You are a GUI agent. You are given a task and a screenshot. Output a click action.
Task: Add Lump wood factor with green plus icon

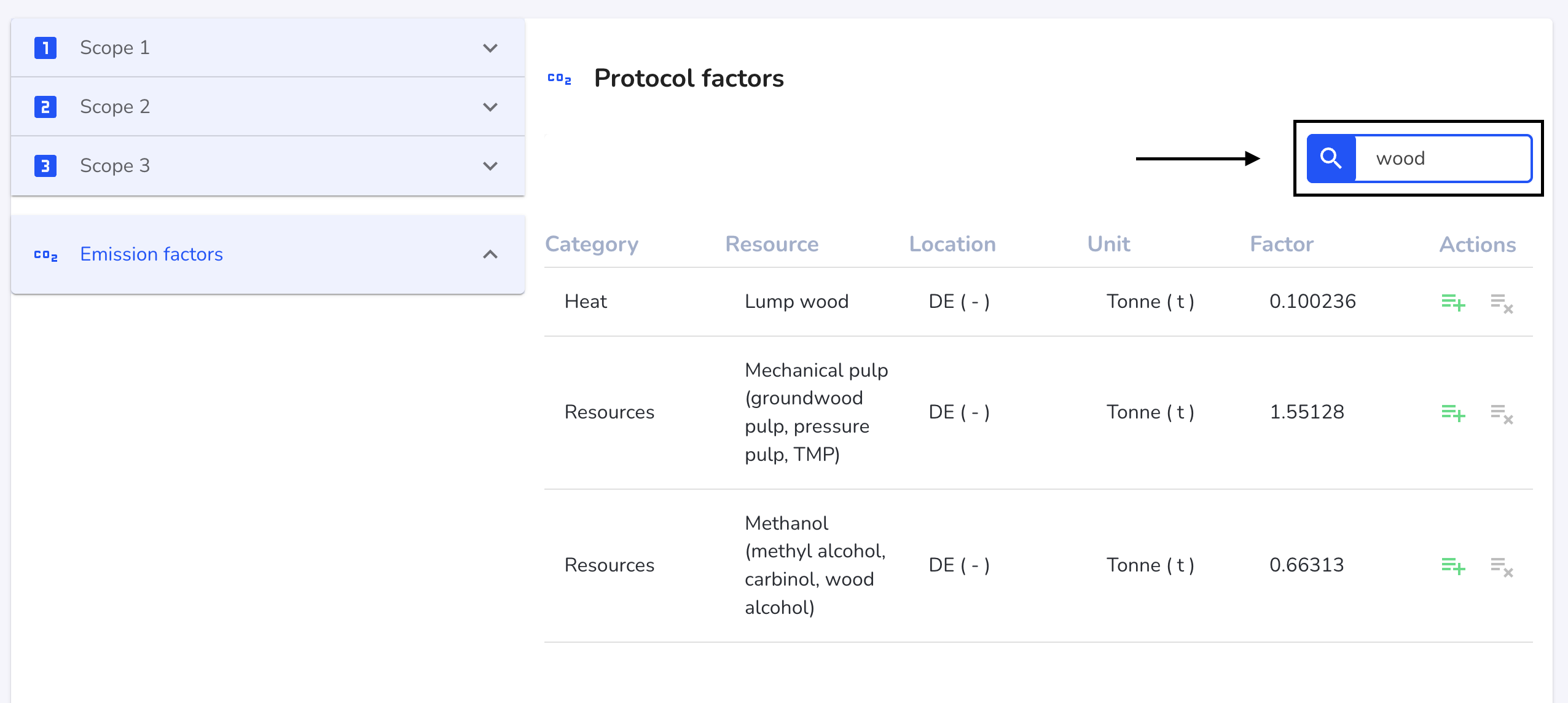1453,302
